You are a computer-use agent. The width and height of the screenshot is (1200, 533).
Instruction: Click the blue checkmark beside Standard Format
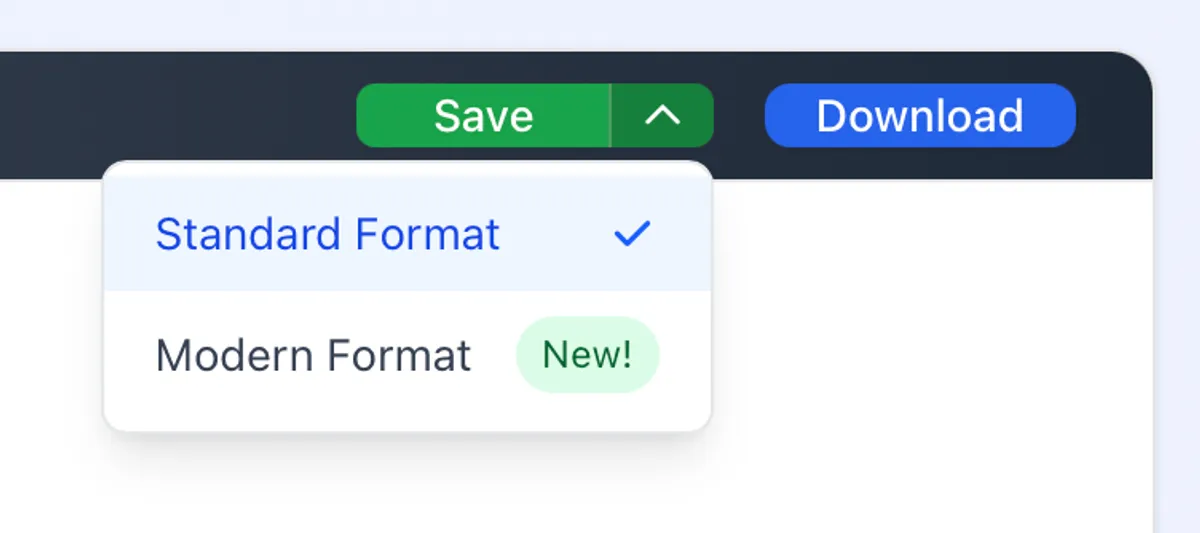632,235
